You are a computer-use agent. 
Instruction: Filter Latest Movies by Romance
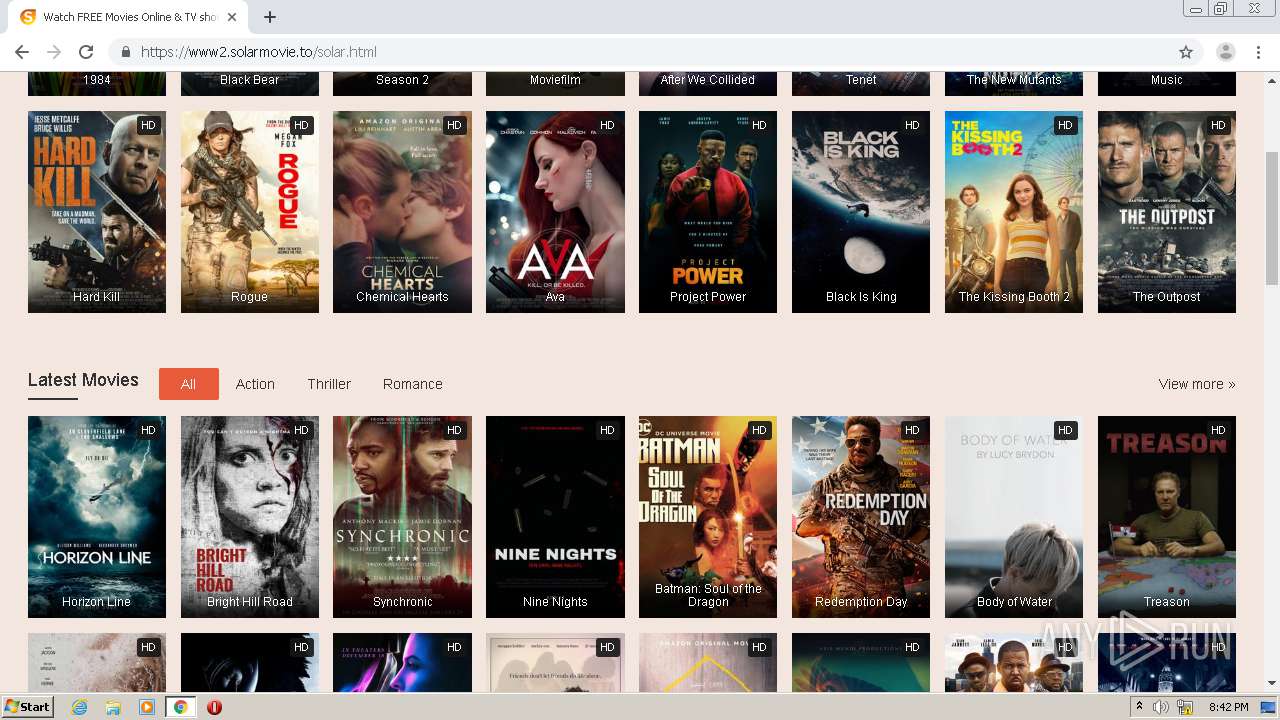[x=412, y=384]
